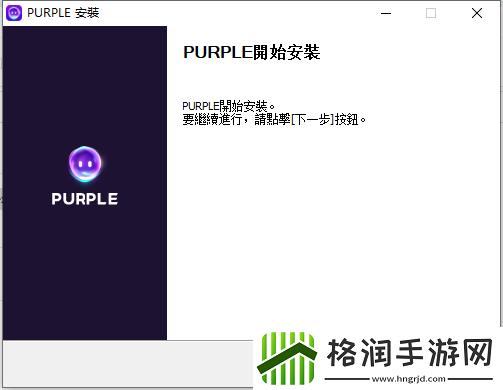
Task: Click the PURPLE orb logo in sidebar
Action: tap(85, 164)
